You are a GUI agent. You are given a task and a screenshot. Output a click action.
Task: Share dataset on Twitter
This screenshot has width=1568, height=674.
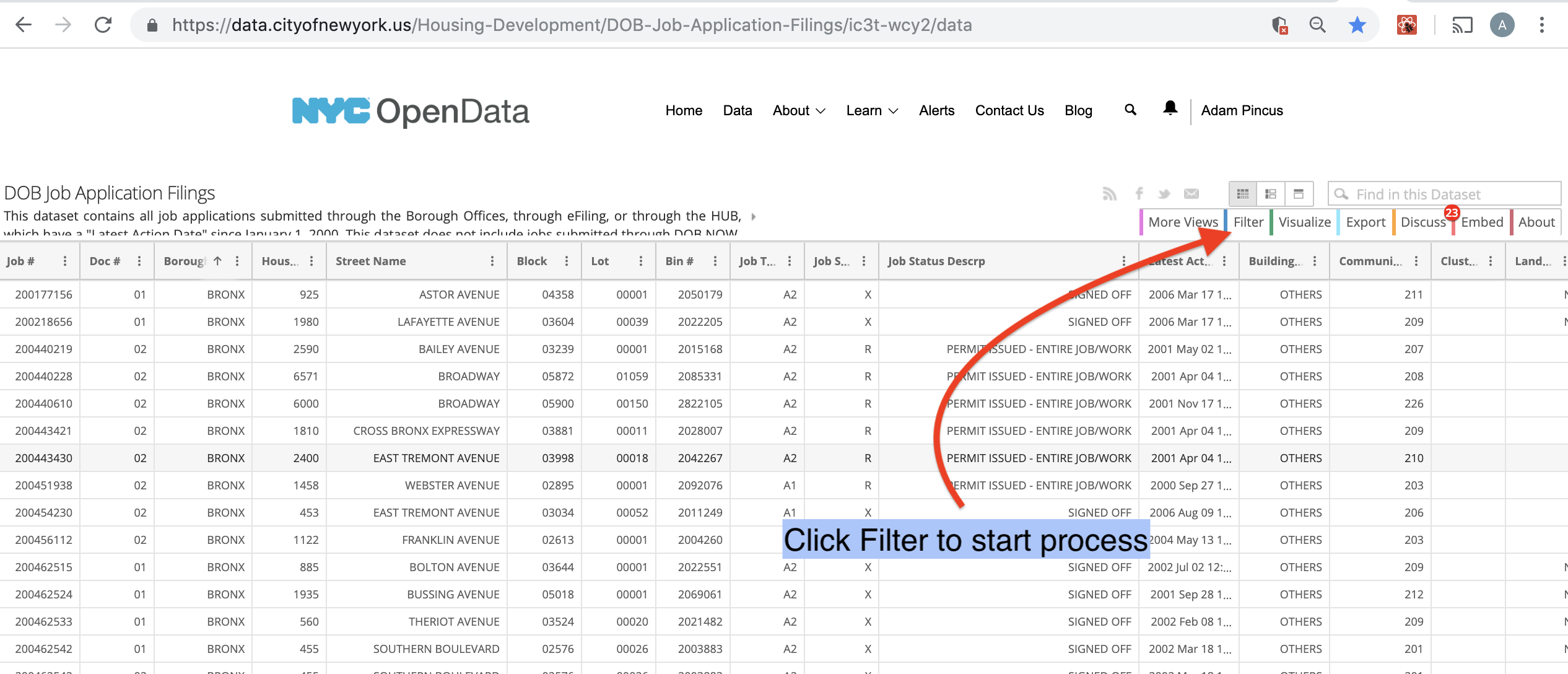tap(1164, 195)
